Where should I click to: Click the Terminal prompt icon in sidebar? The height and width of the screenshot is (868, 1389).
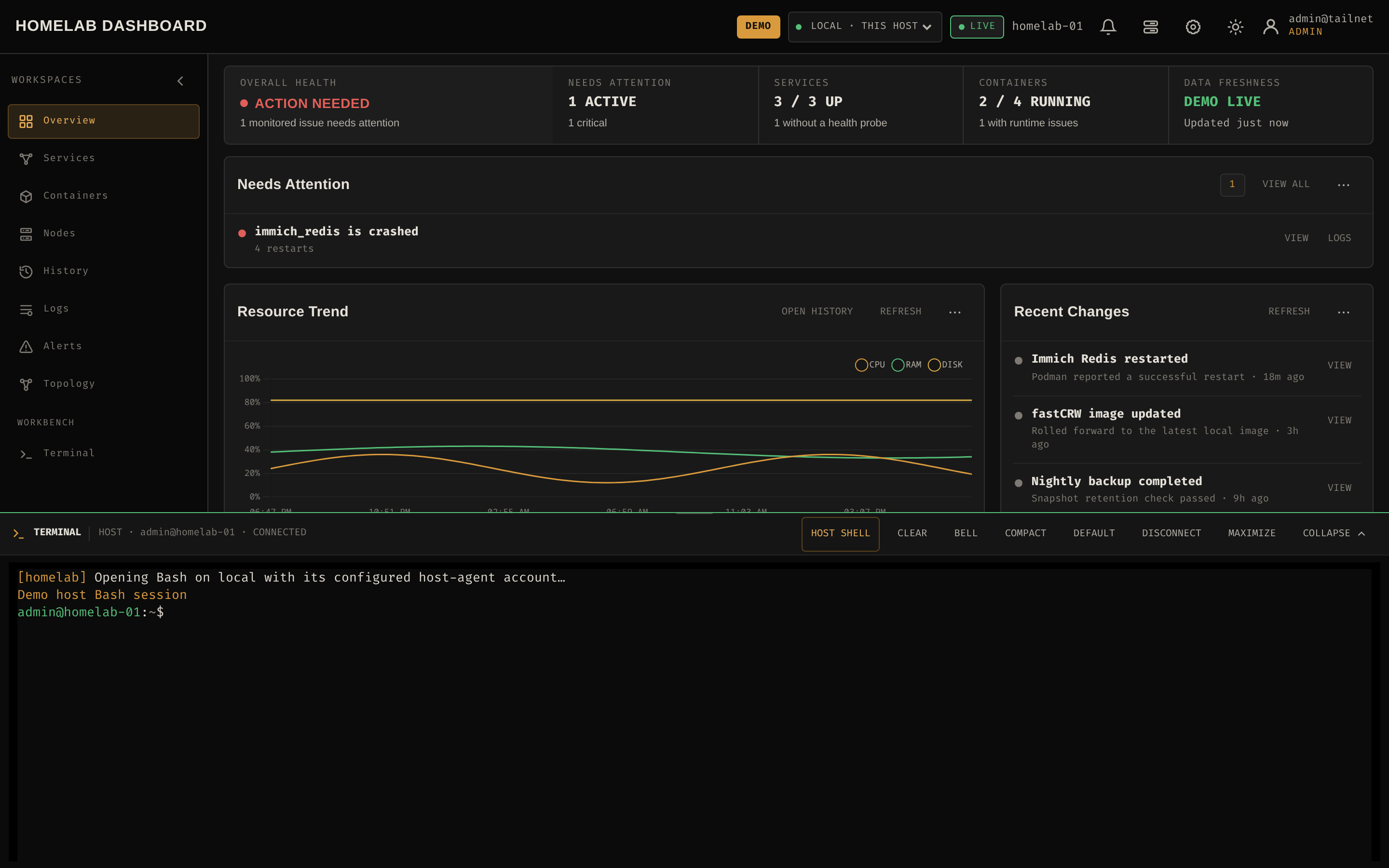26,454
